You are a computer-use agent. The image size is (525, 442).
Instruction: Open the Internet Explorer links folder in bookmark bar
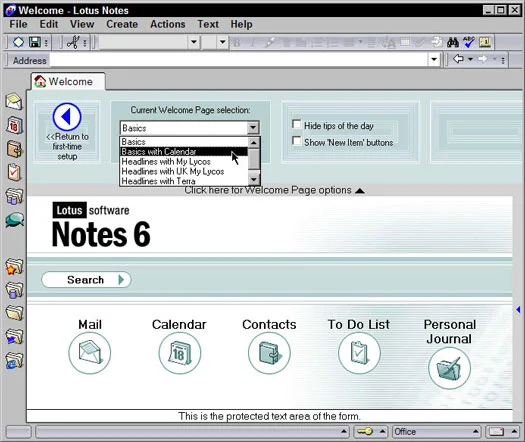(14, 361)
